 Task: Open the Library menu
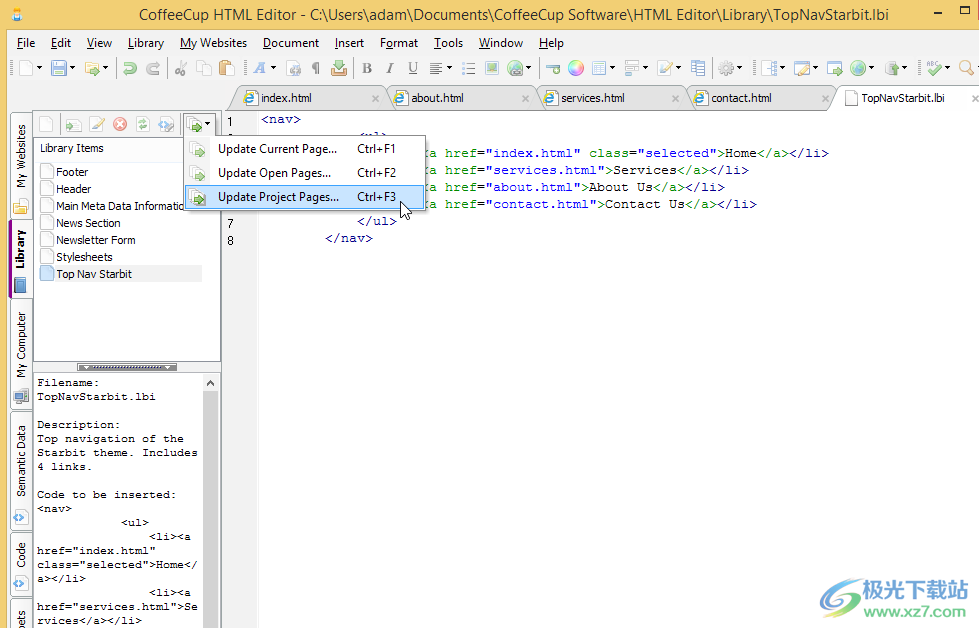145,43
